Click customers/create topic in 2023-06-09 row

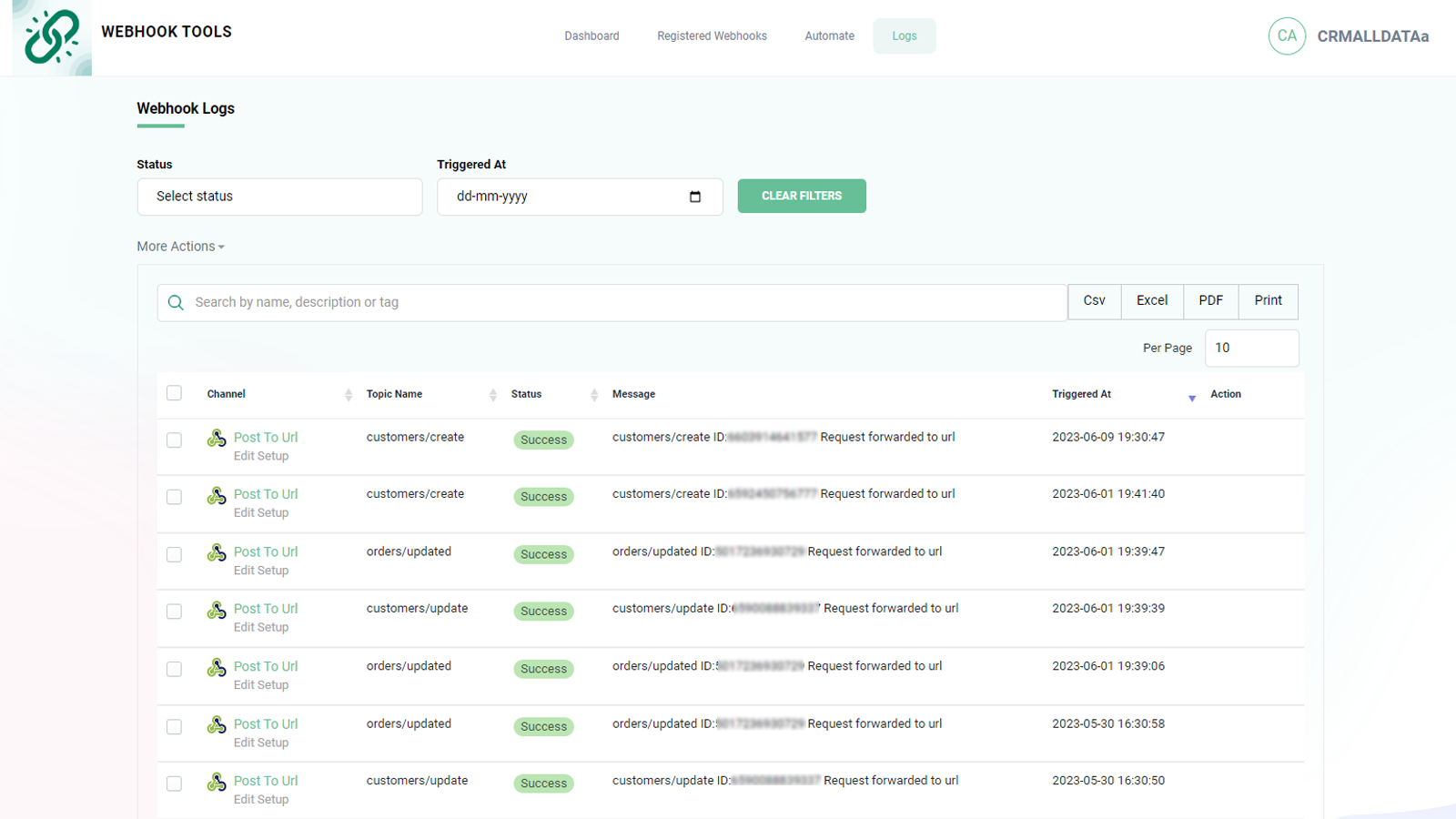coord(415,438)
